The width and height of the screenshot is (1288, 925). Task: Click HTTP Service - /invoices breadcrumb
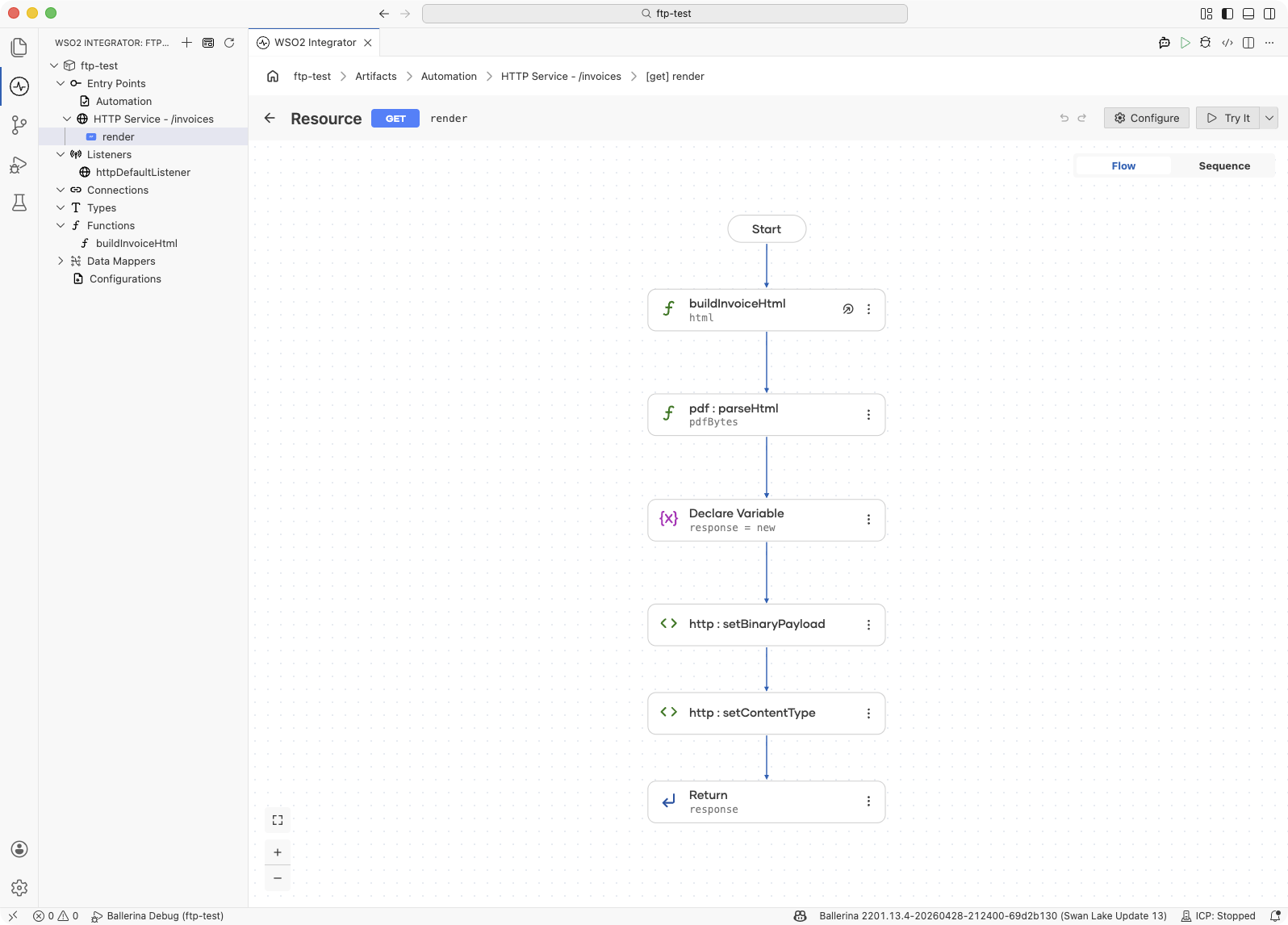[561, 77]
